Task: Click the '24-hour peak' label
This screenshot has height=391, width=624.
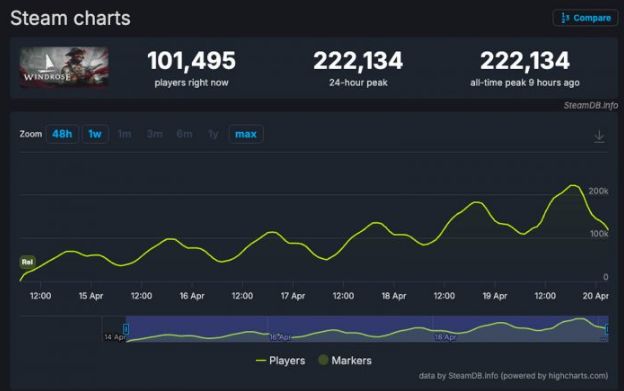Action: coord(358,83)
